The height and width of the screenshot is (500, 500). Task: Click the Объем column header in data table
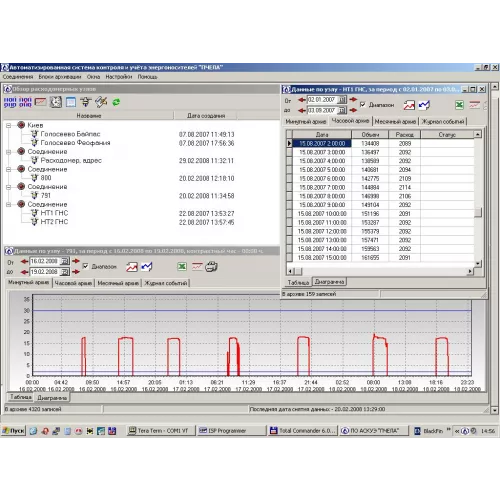pos(370,135)
